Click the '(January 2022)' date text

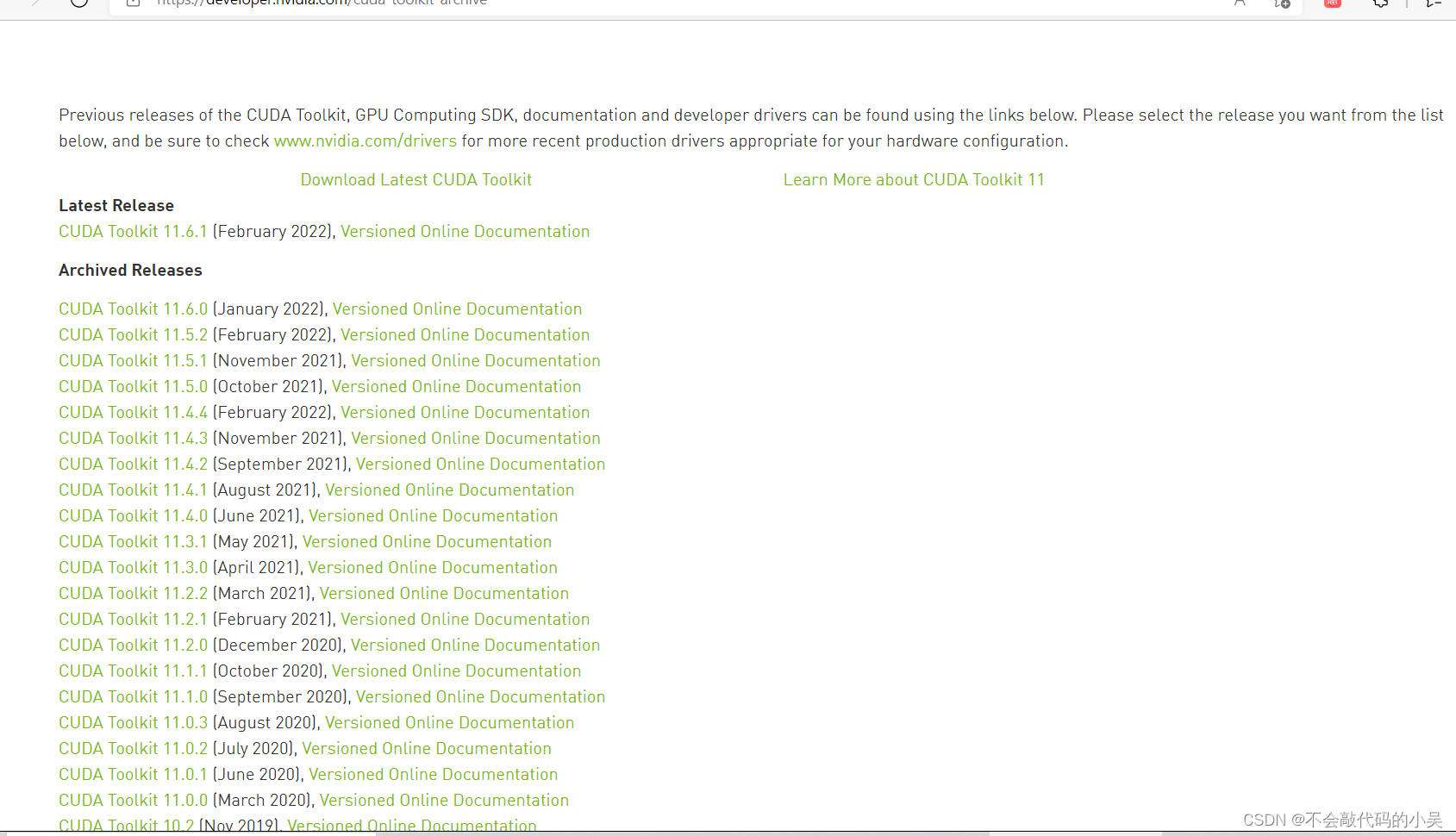point(269,309)
